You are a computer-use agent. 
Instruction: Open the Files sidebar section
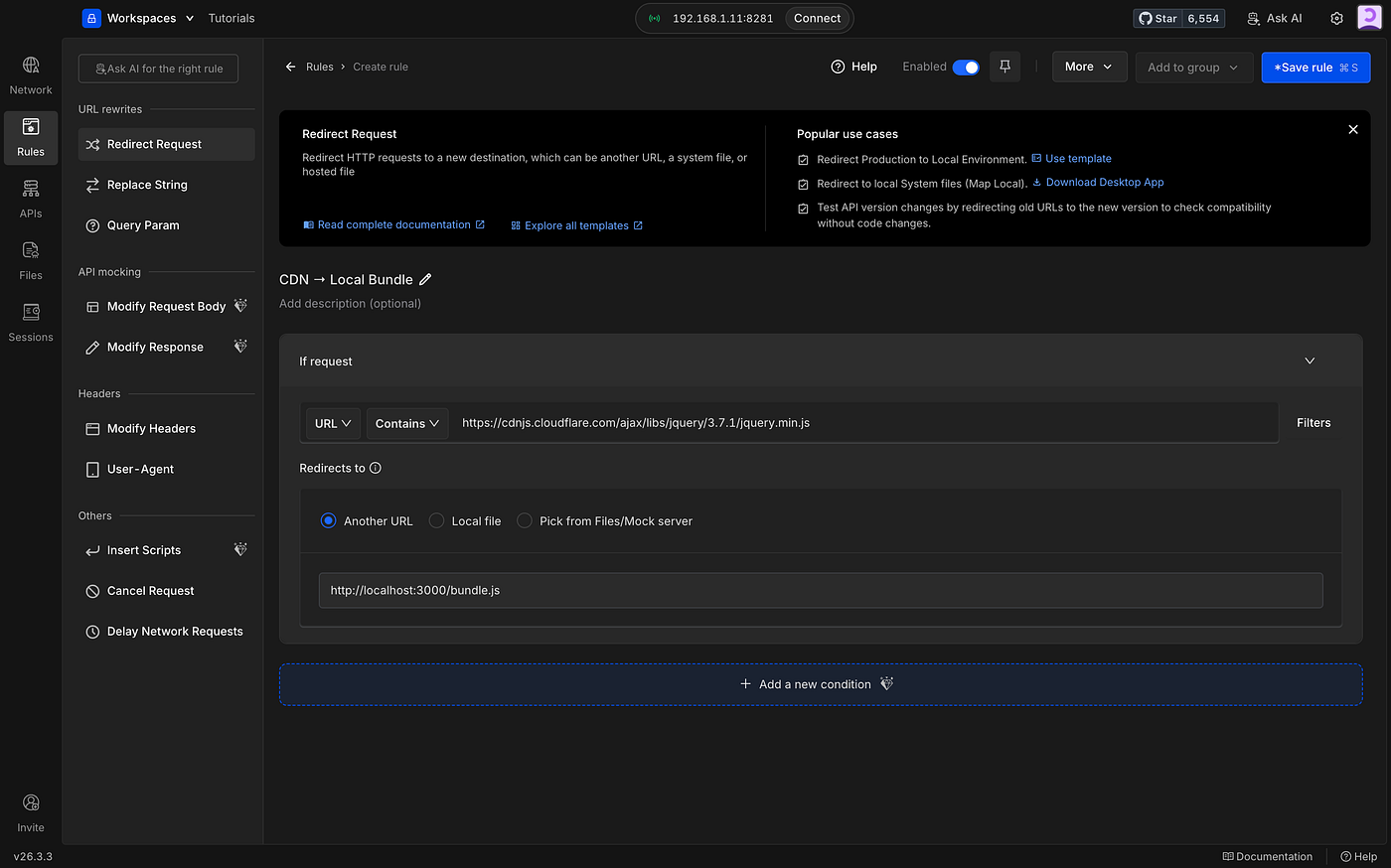coord(31,260)
